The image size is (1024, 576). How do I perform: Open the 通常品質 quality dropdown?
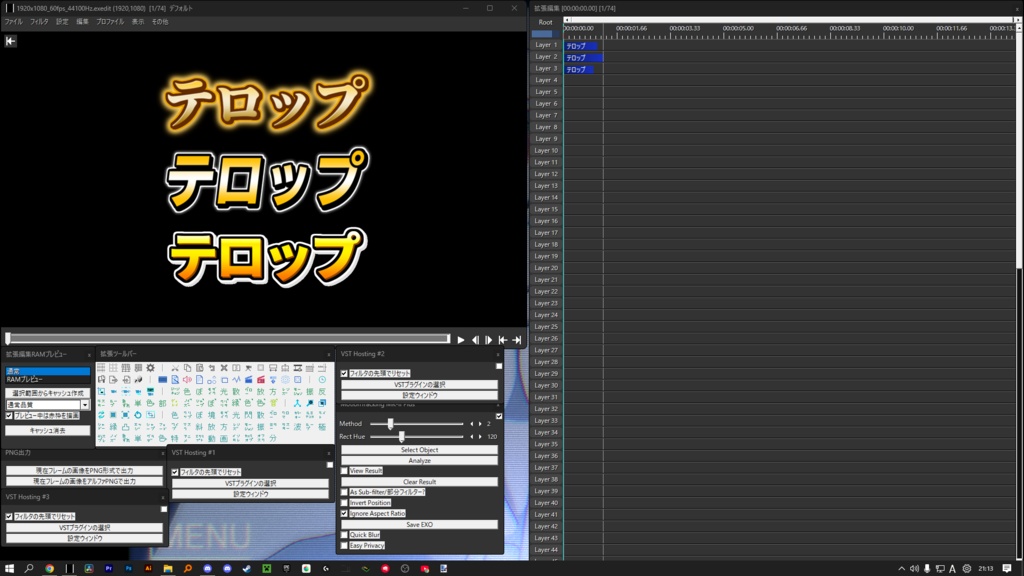tap(85, 405)
